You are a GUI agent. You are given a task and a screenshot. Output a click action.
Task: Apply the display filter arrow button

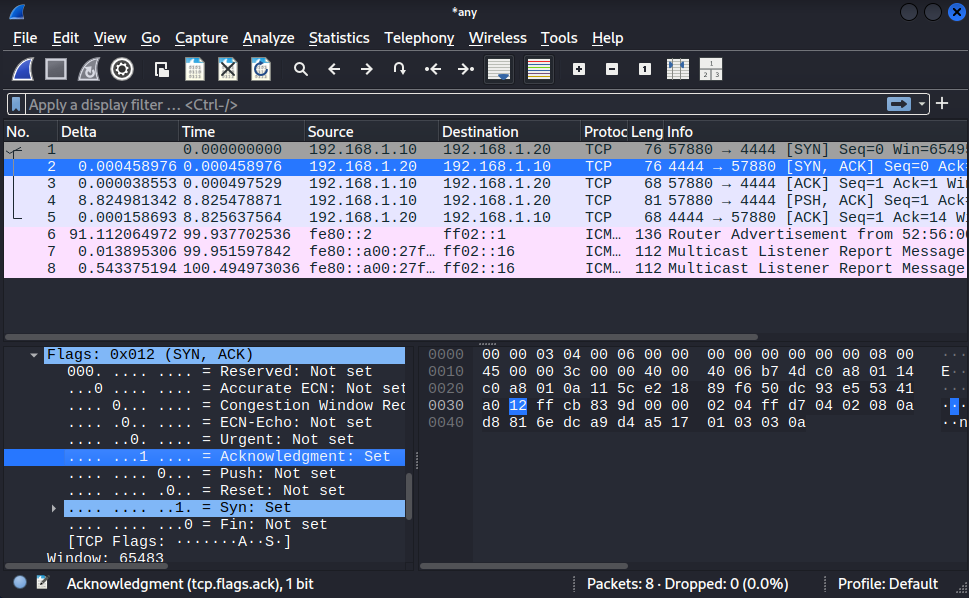tap(898, 104)
